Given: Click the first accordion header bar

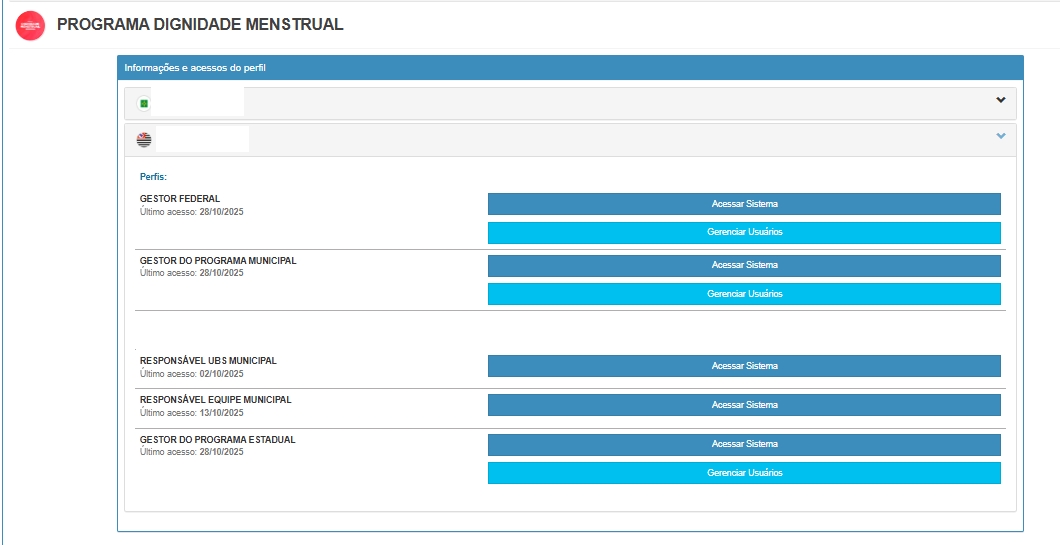Looking at the screenshot, I should coord(600,103).
